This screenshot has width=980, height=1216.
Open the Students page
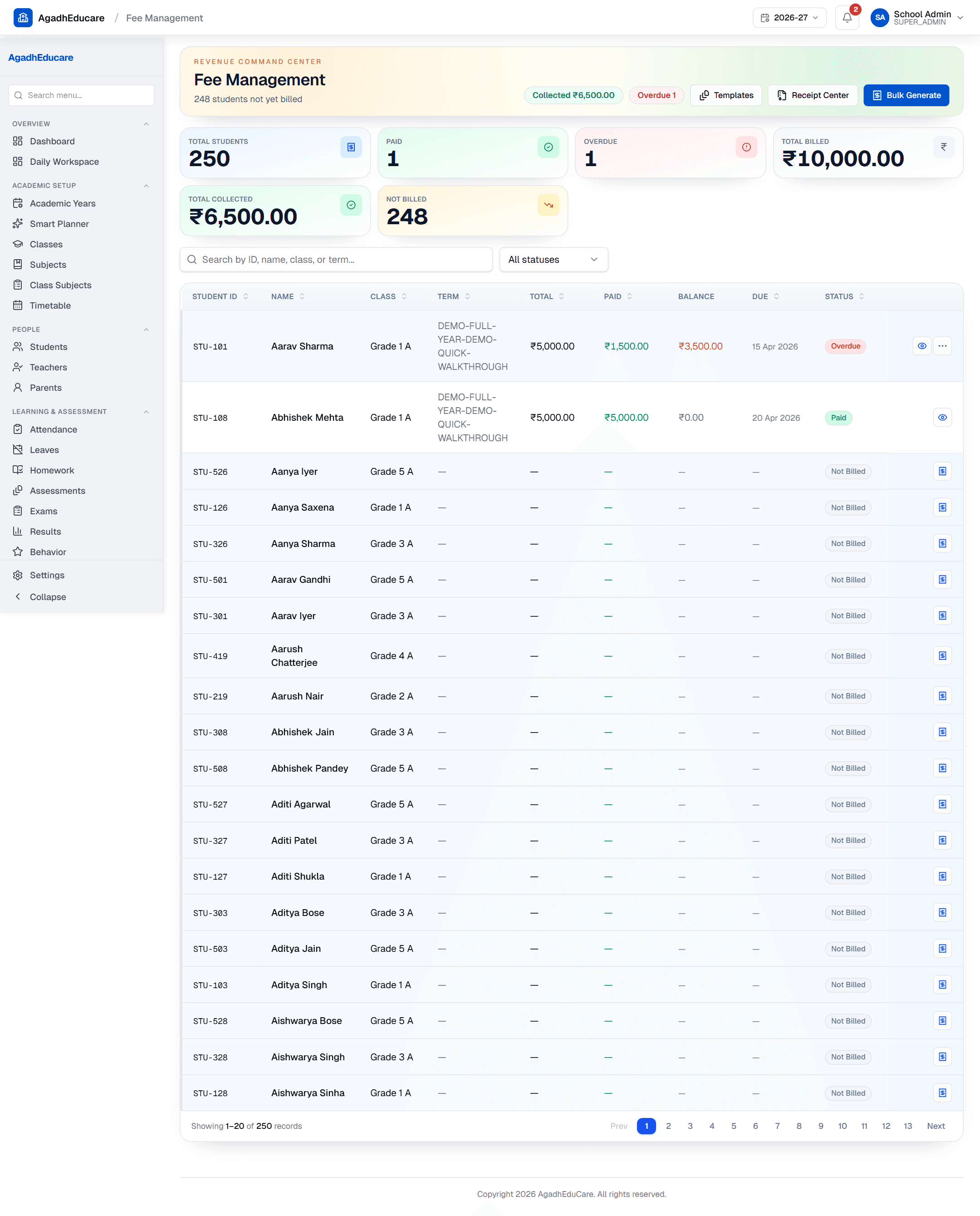tap(81, 347)
